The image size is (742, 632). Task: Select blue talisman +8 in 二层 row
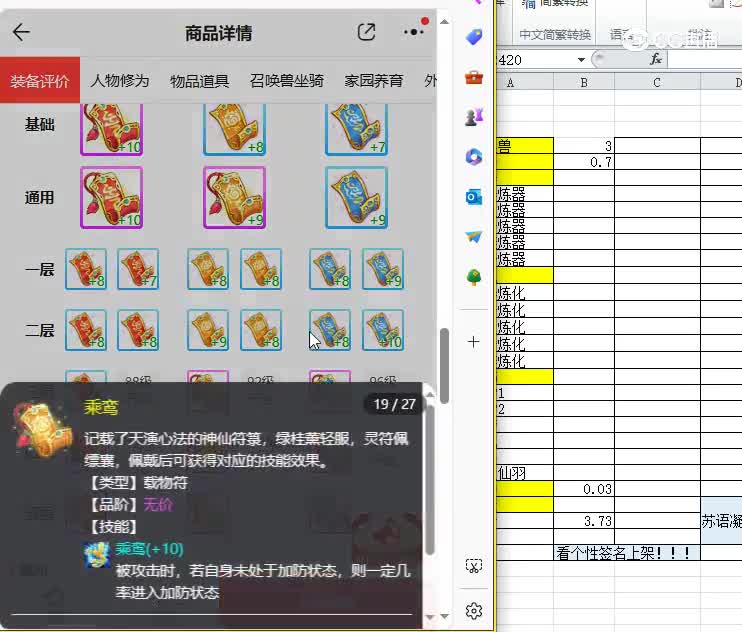click(330, 330)
